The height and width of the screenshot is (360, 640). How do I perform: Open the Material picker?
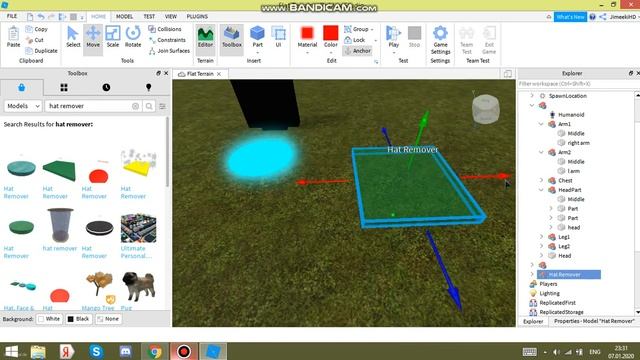[x=307, y=37]
